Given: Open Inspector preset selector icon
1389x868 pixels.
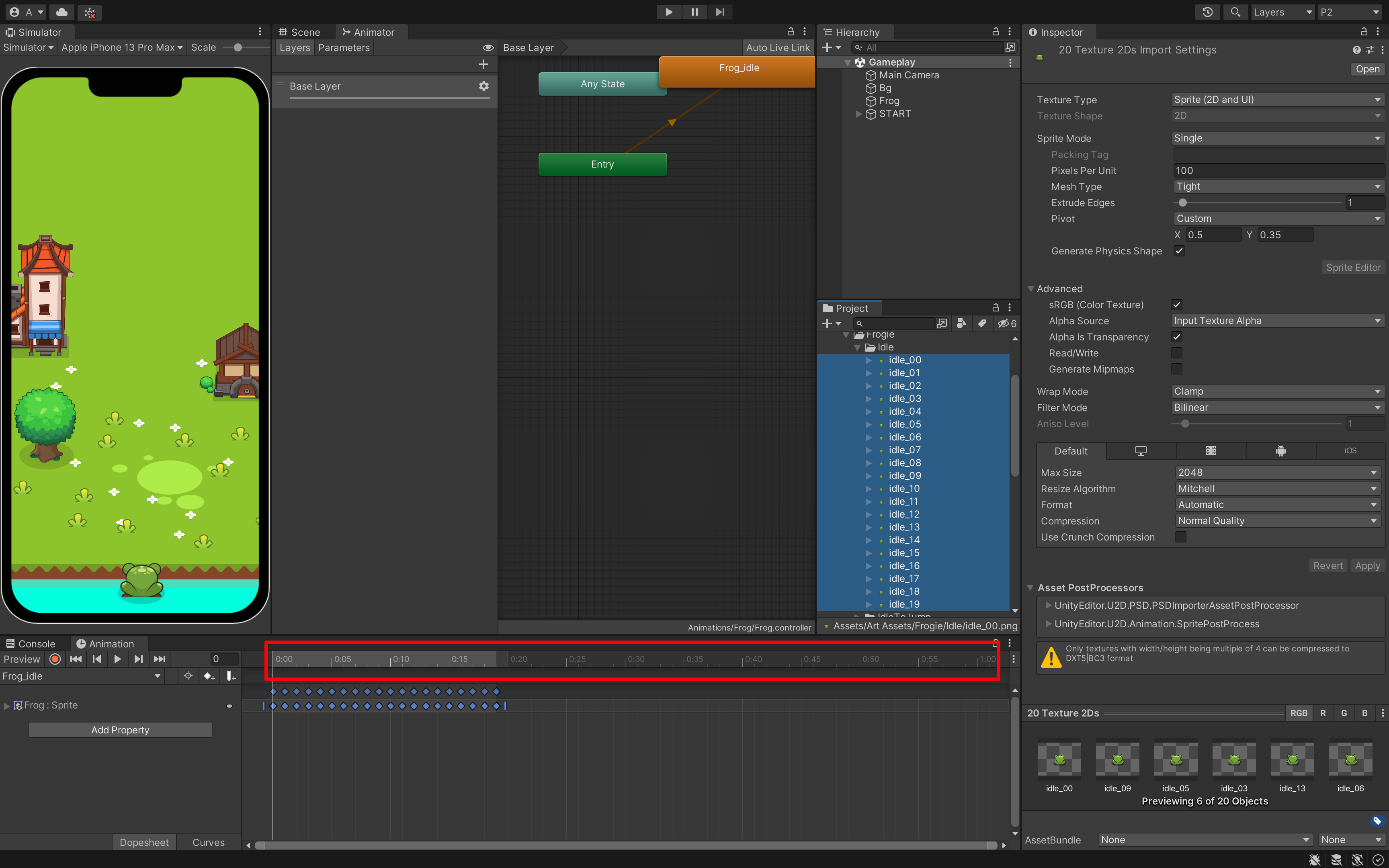Looking at the screenshot, I should point(1370,51).
